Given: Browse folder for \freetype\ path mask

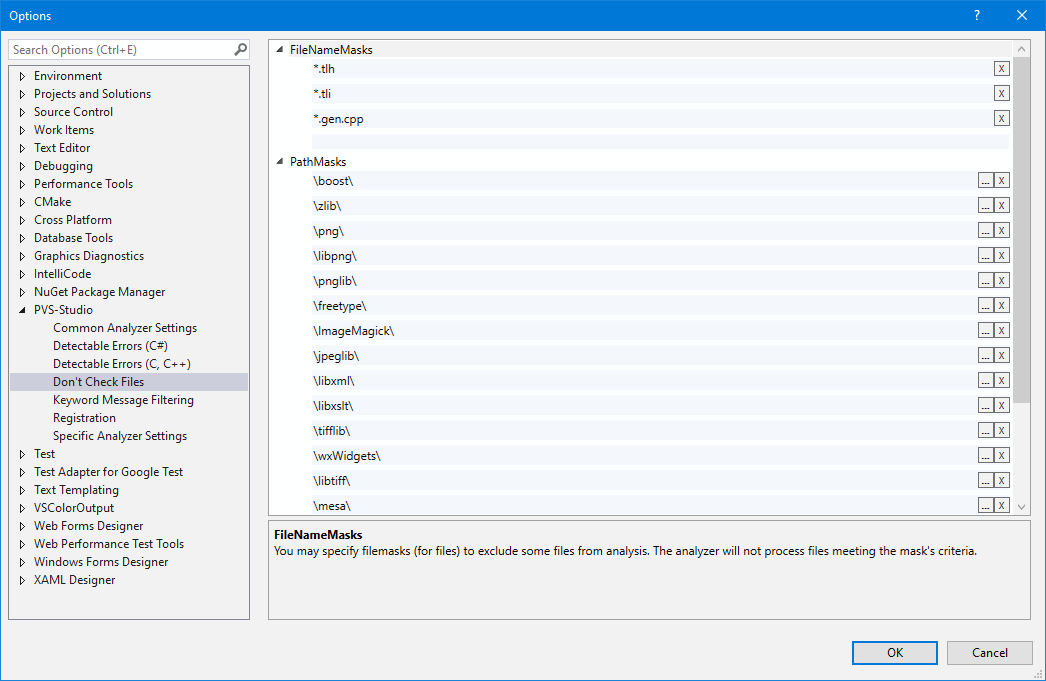Looking at the screenshot, I should point(985,305).
